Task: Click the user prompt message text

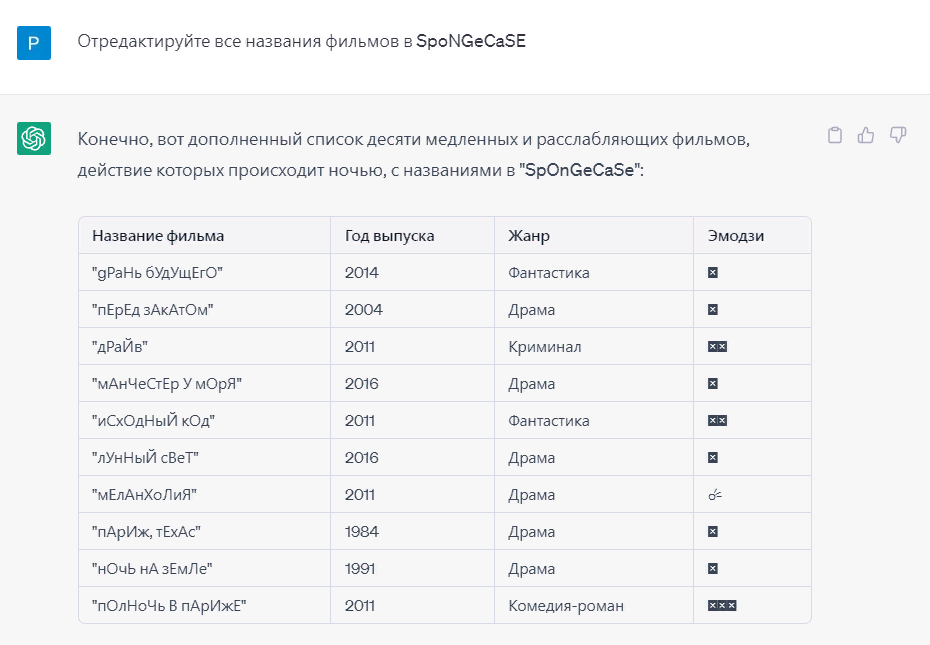Action: coord(301,42)
